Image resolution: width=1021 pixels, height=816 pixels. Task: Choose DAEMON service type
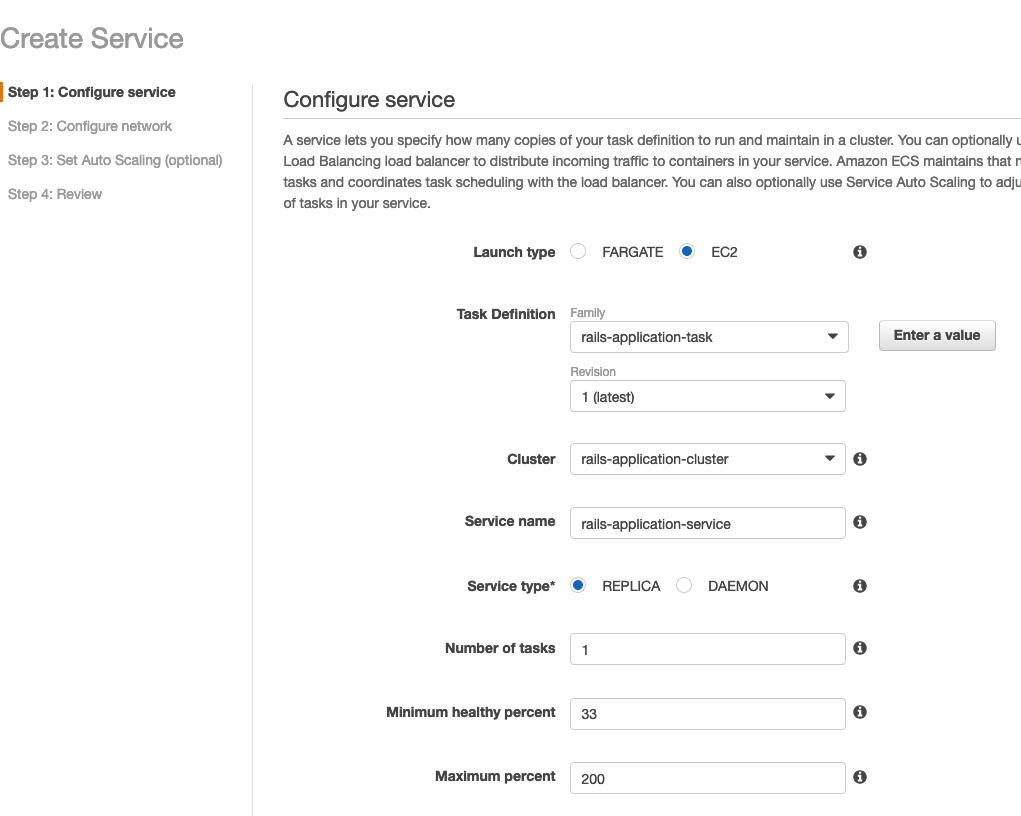684,585
